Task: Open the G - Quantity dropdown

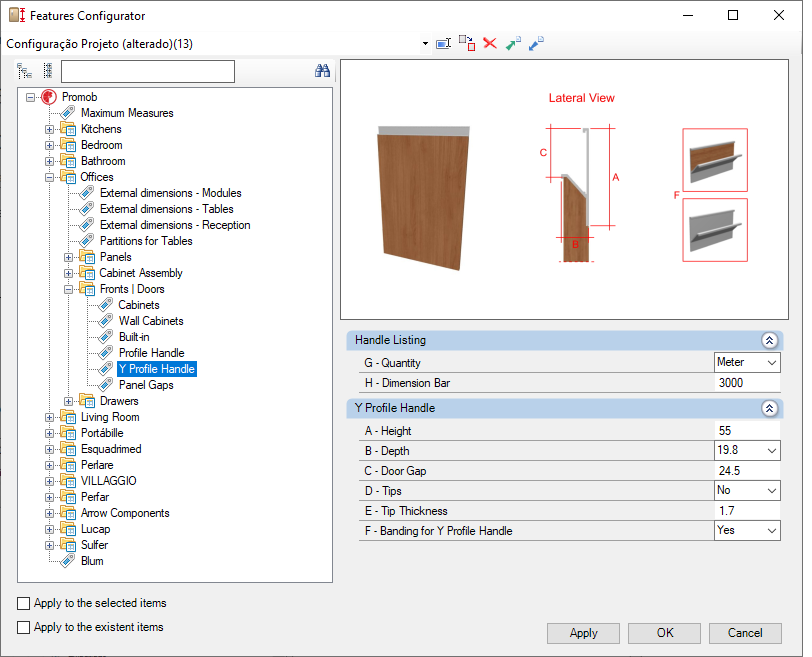Action: click(x=772, y=362)
